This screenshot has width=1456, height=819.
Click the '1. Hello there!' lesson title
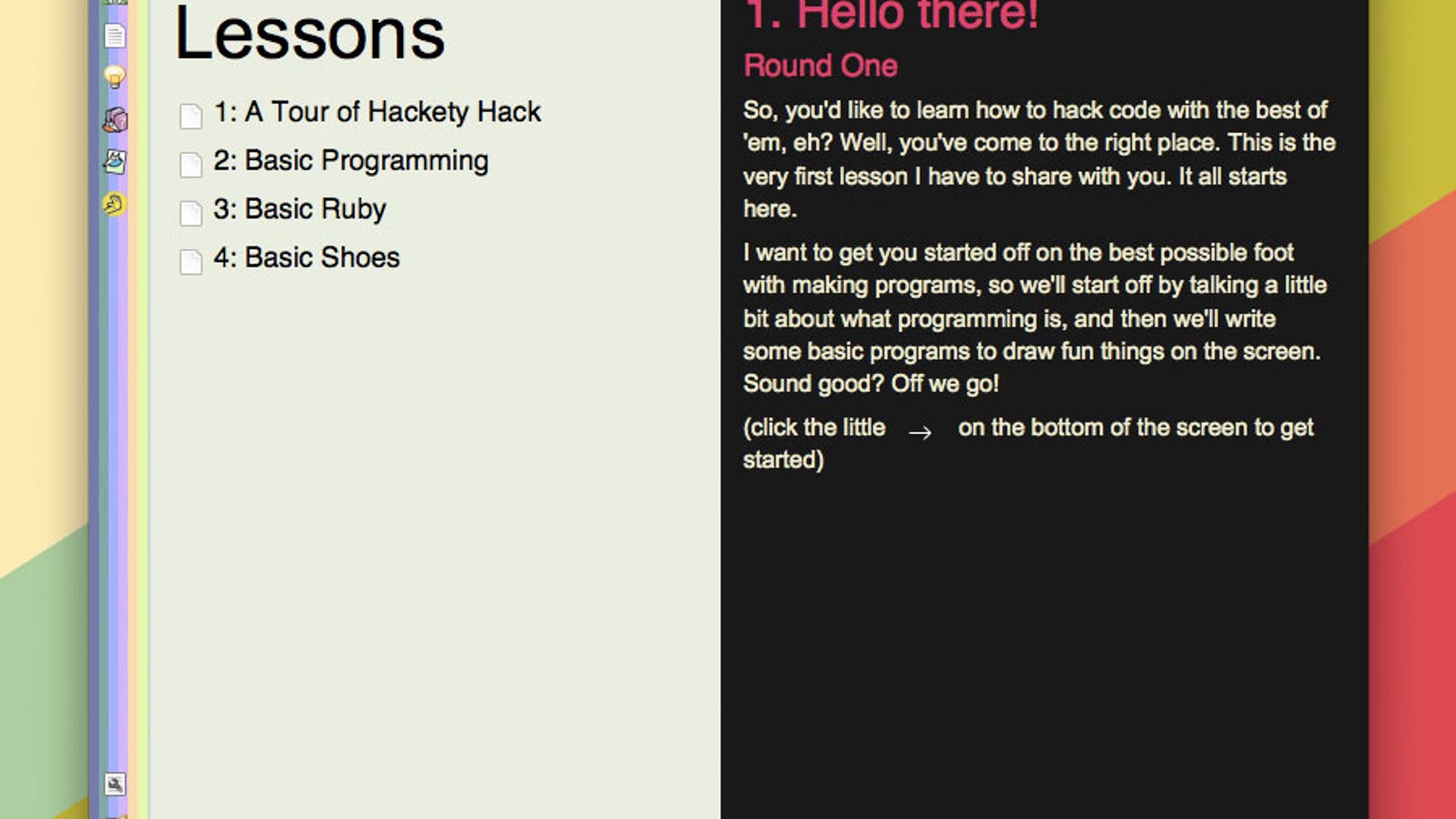point(891,15)
